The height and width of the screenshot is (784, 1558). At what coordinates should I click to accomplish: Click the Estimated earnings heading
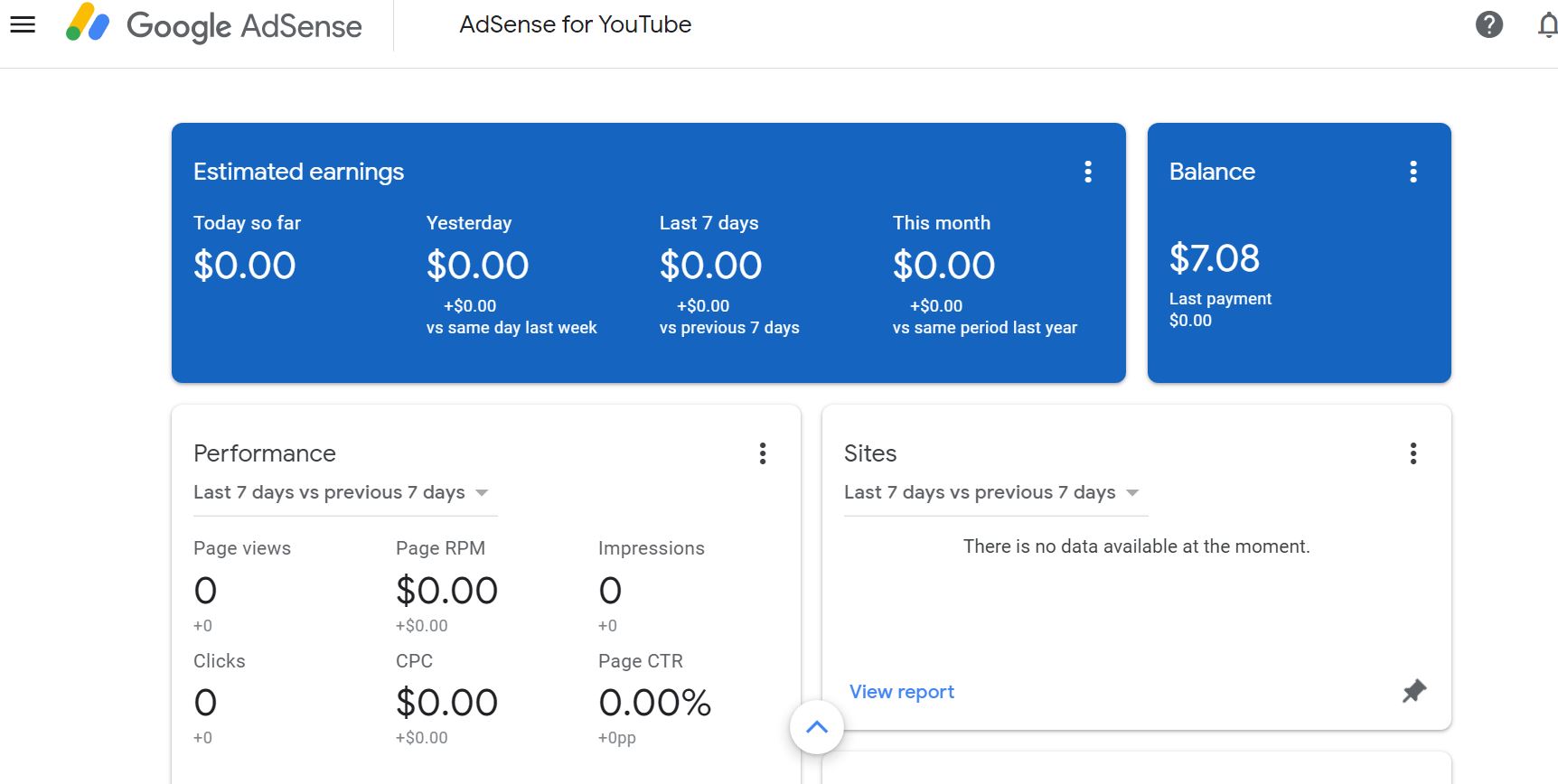(299, 172)
